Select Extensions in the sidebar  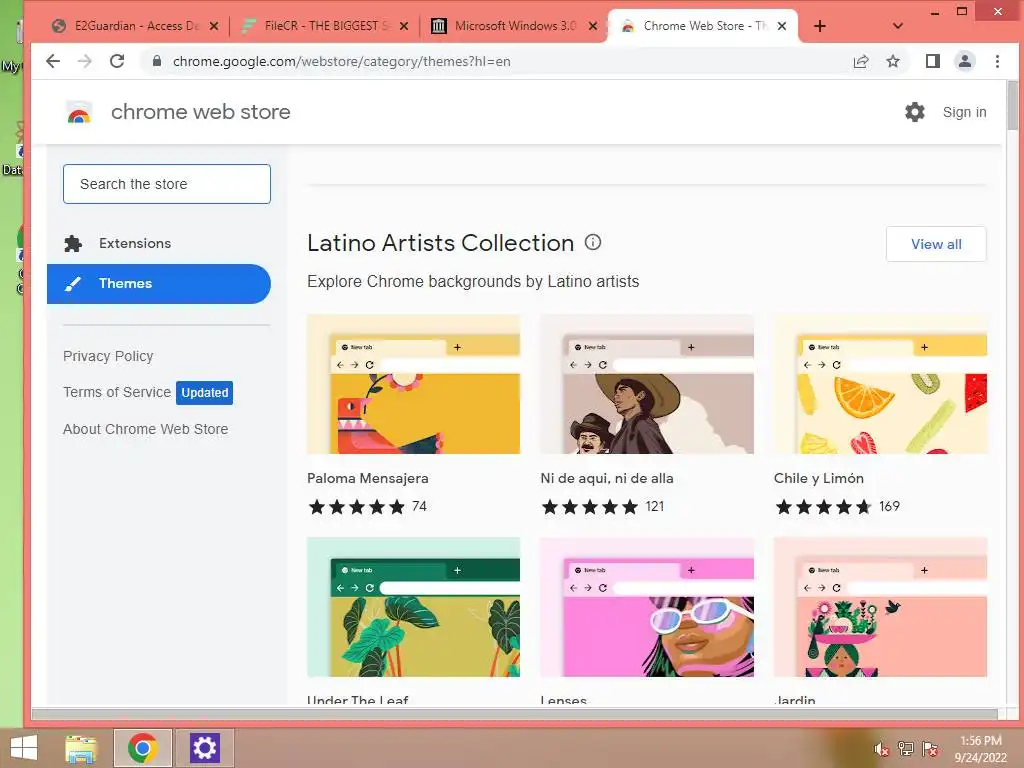(x=159, y=244)
